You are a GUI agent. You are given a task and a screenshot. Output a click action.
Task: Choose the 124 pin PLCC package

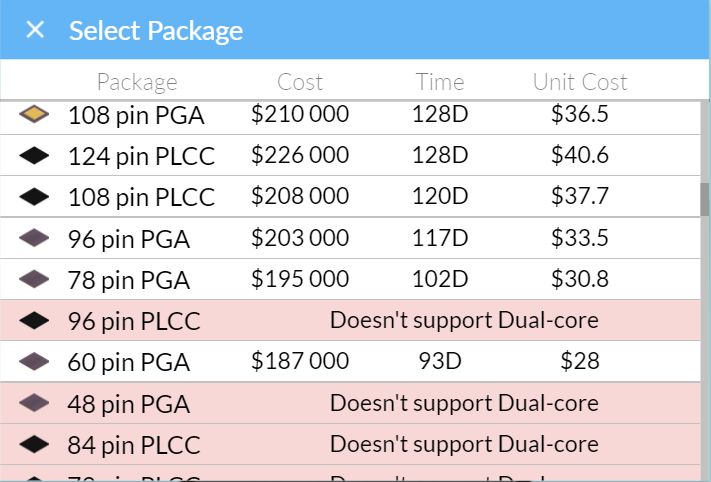click(350, 156)
